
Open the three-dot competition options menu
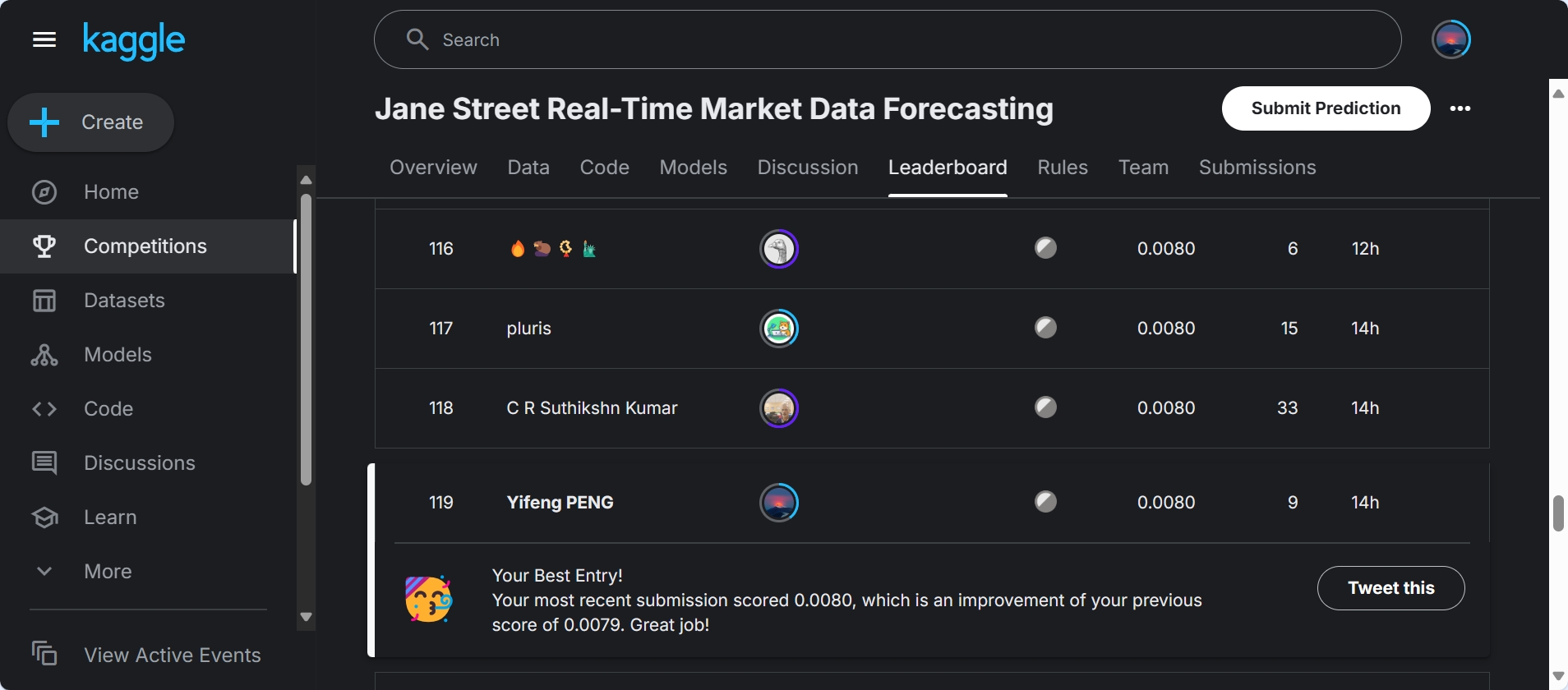1460,108
